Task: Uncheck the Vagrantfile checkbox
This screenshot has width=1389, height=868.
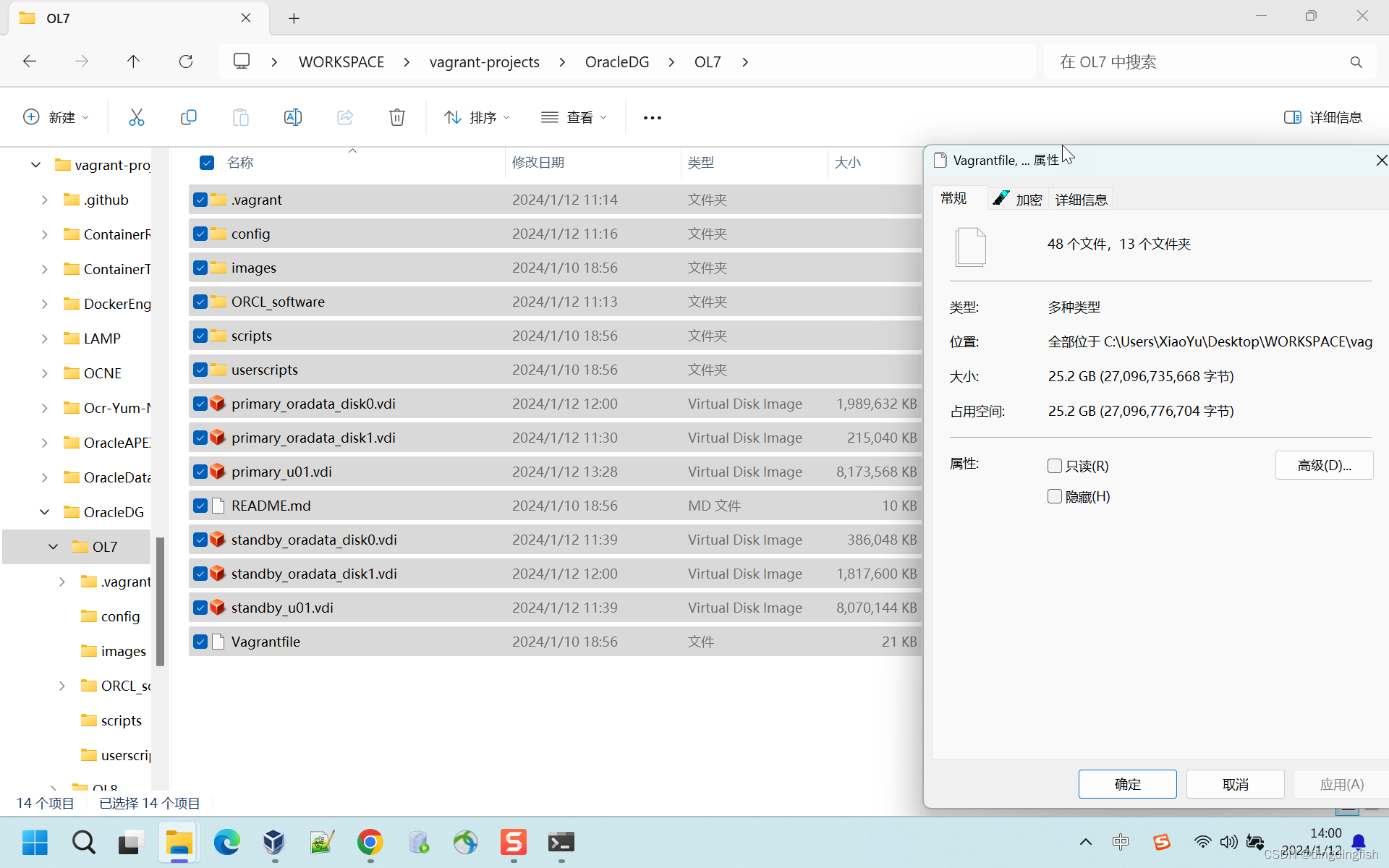Action: (200, 642)
